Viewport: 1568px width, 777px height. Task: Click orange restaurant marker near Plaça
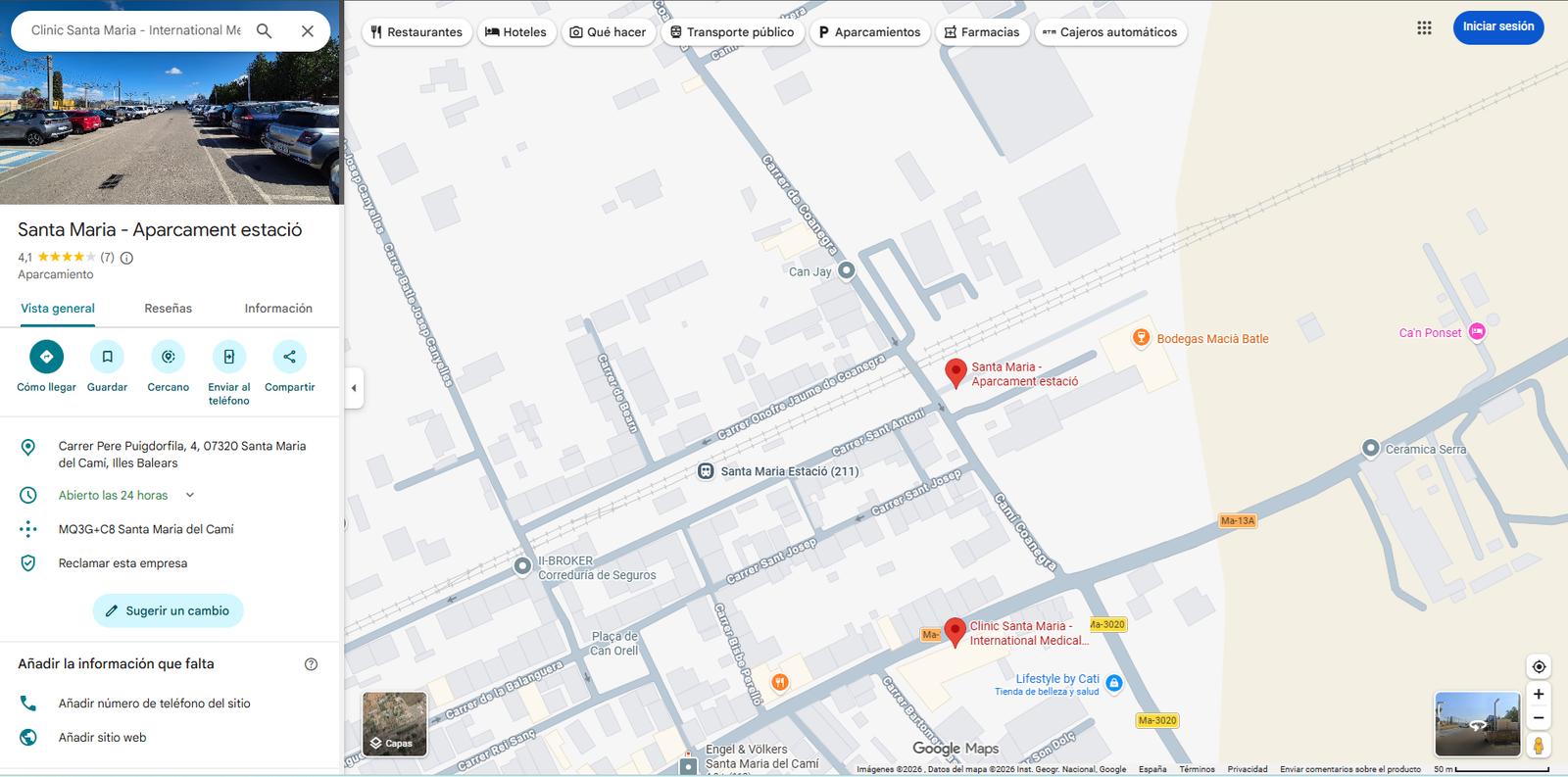779,682
